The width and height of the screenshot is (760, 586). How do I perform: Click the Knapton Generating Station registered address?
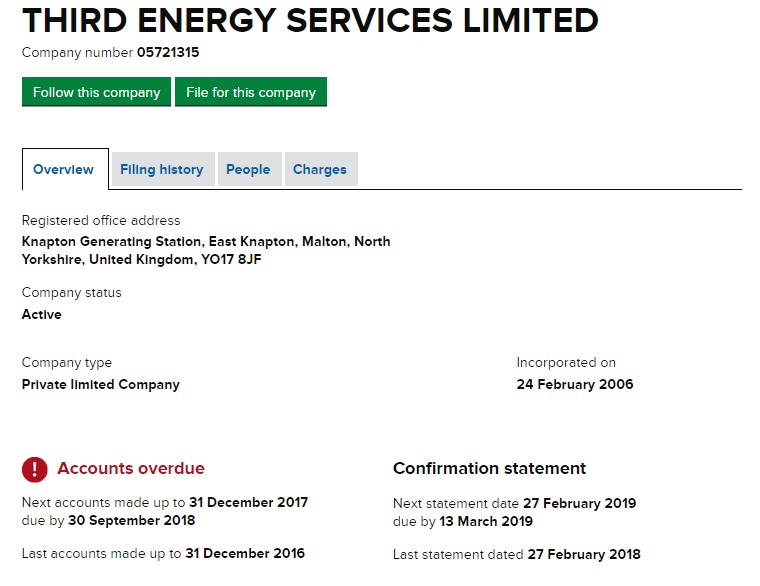coord(206,250)
